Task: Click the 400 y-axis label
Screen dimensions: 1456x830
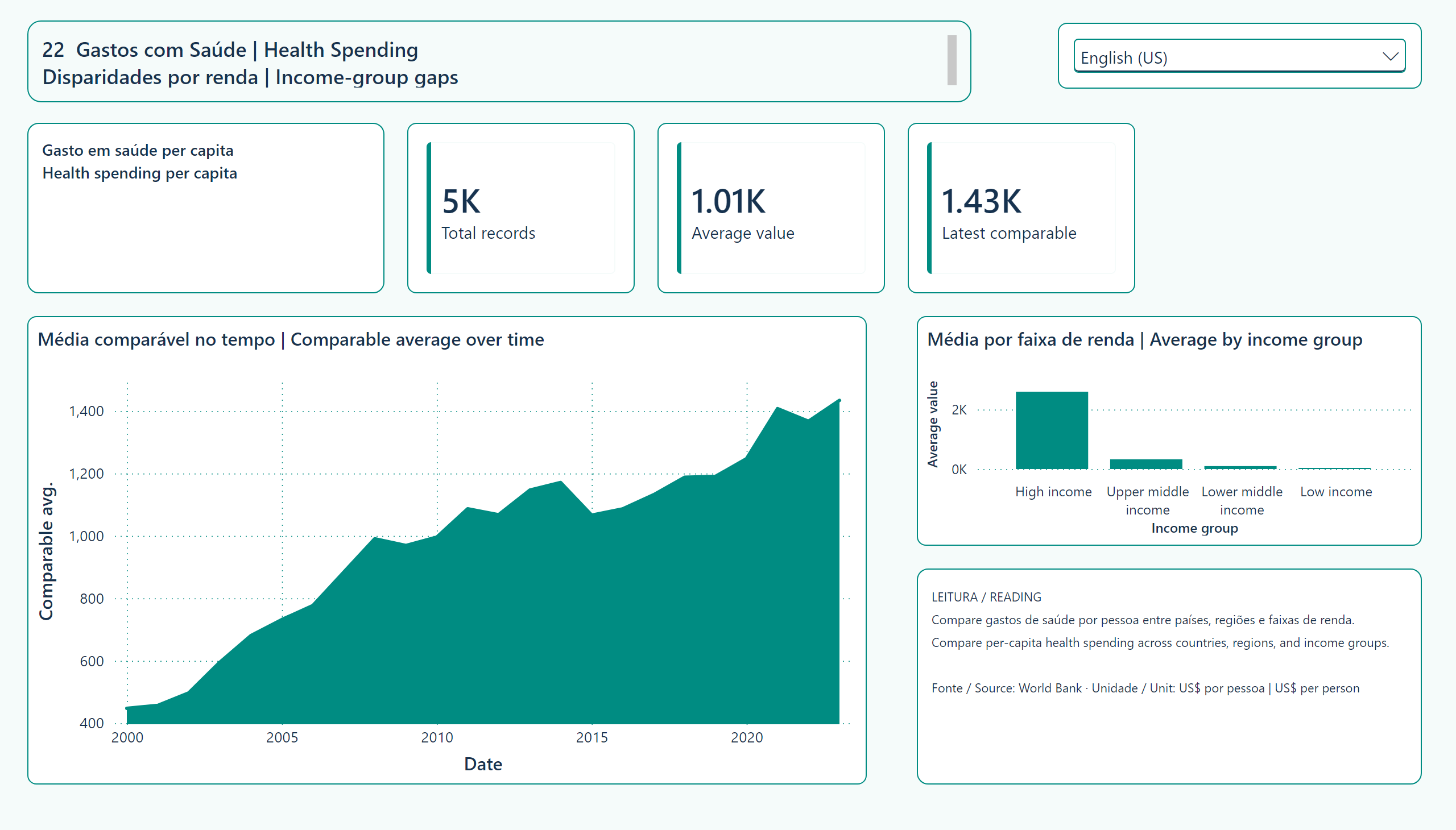Action: point(91,723)
